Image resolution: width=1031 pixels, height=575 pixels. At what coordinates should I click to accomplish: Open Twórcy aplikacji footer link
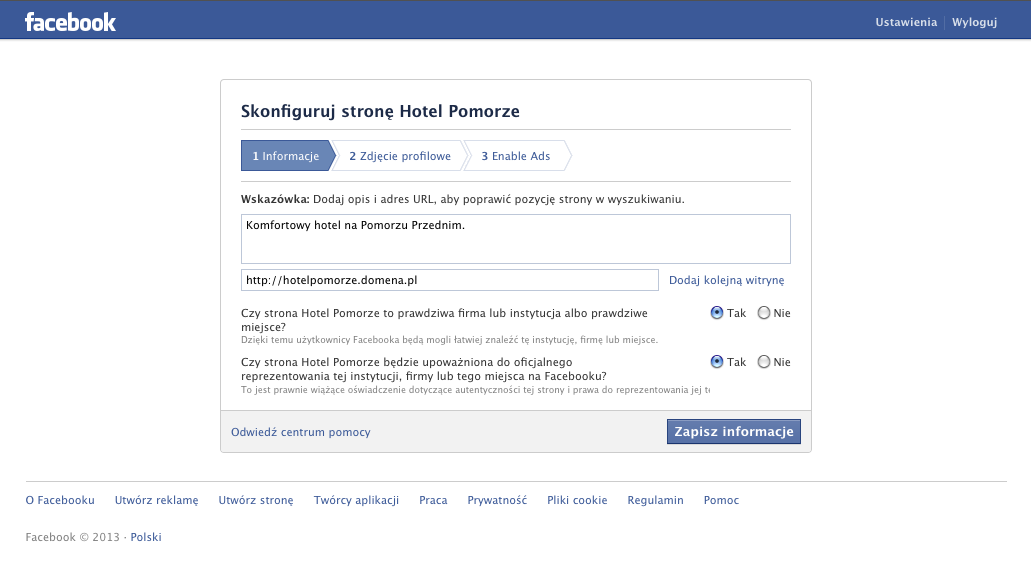tap(356, 500)
